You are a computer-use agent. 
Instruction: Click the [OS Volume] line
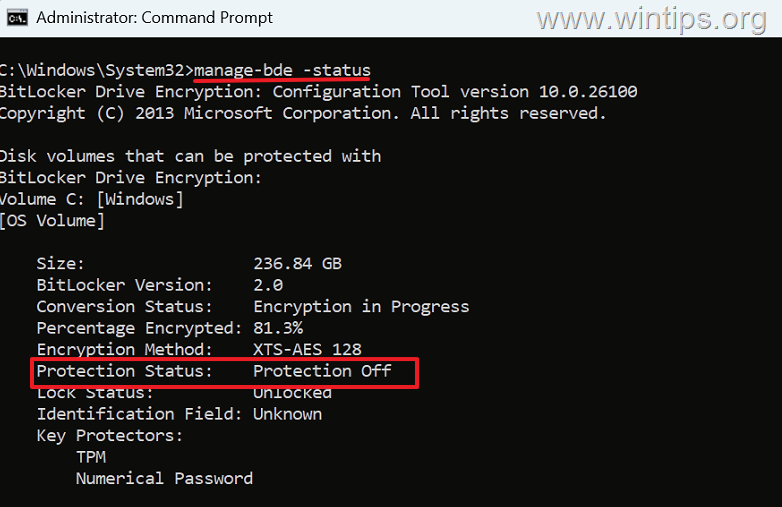coord(52,221)
